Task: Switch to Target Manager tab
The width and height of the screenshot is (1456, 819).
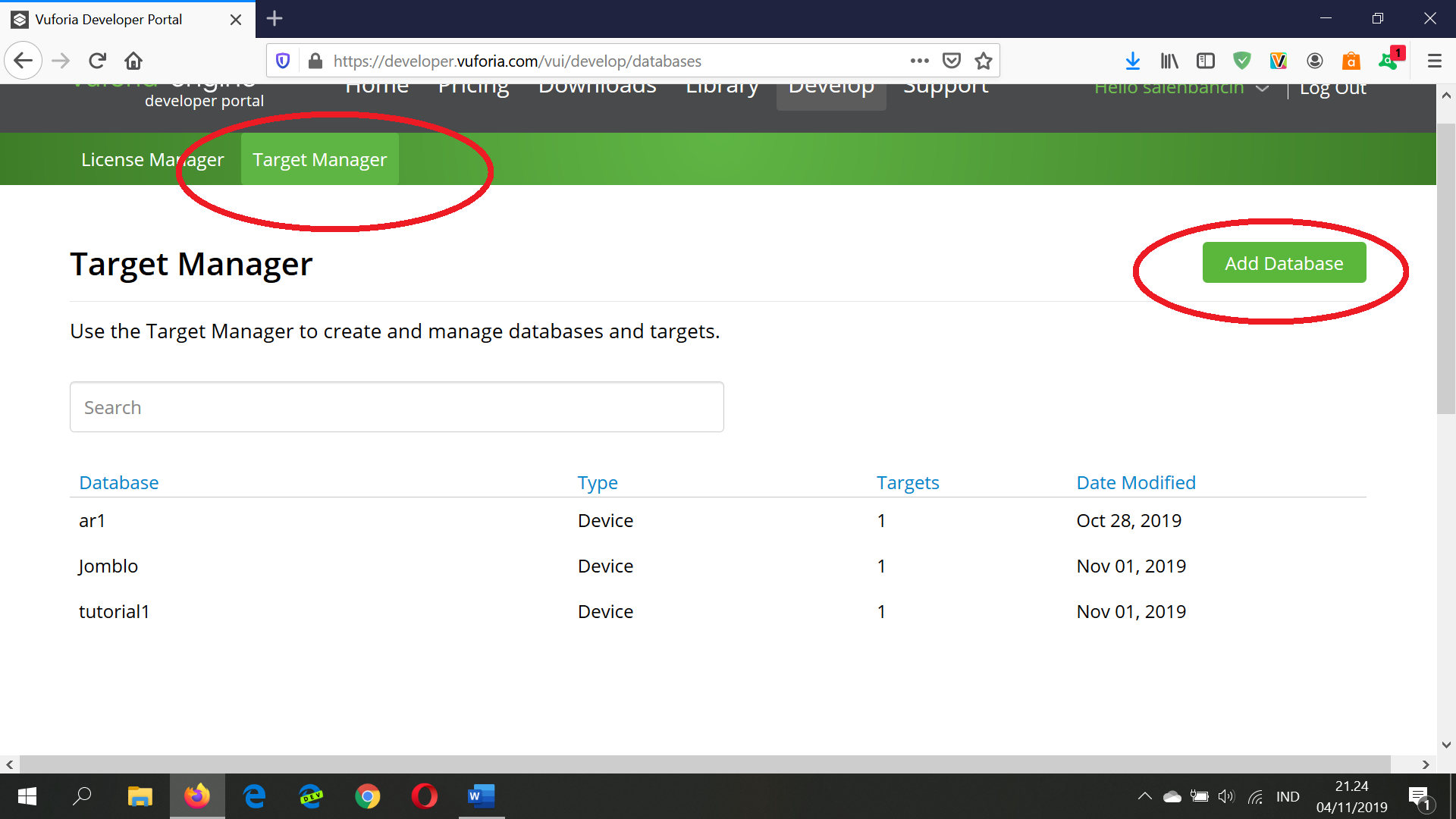Action: [x=319, y=159]
